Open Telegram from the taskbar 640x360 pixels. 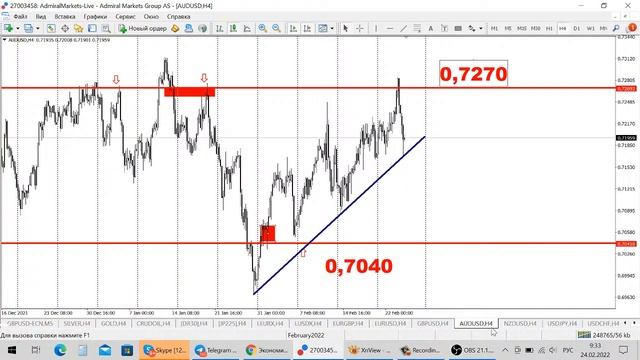215,350
